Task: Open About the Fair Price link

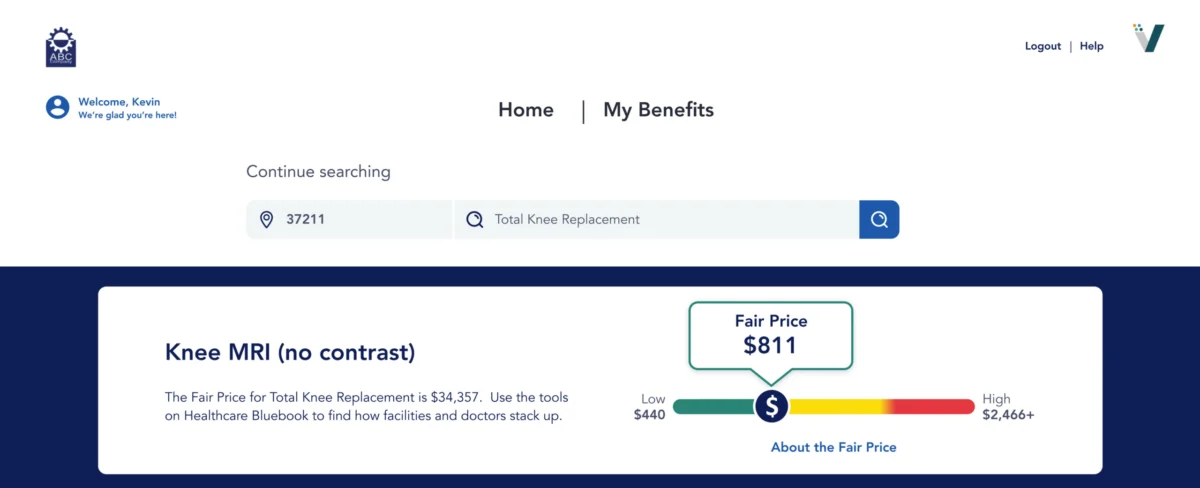Action: pyautogui.click(x=834, y=447)
